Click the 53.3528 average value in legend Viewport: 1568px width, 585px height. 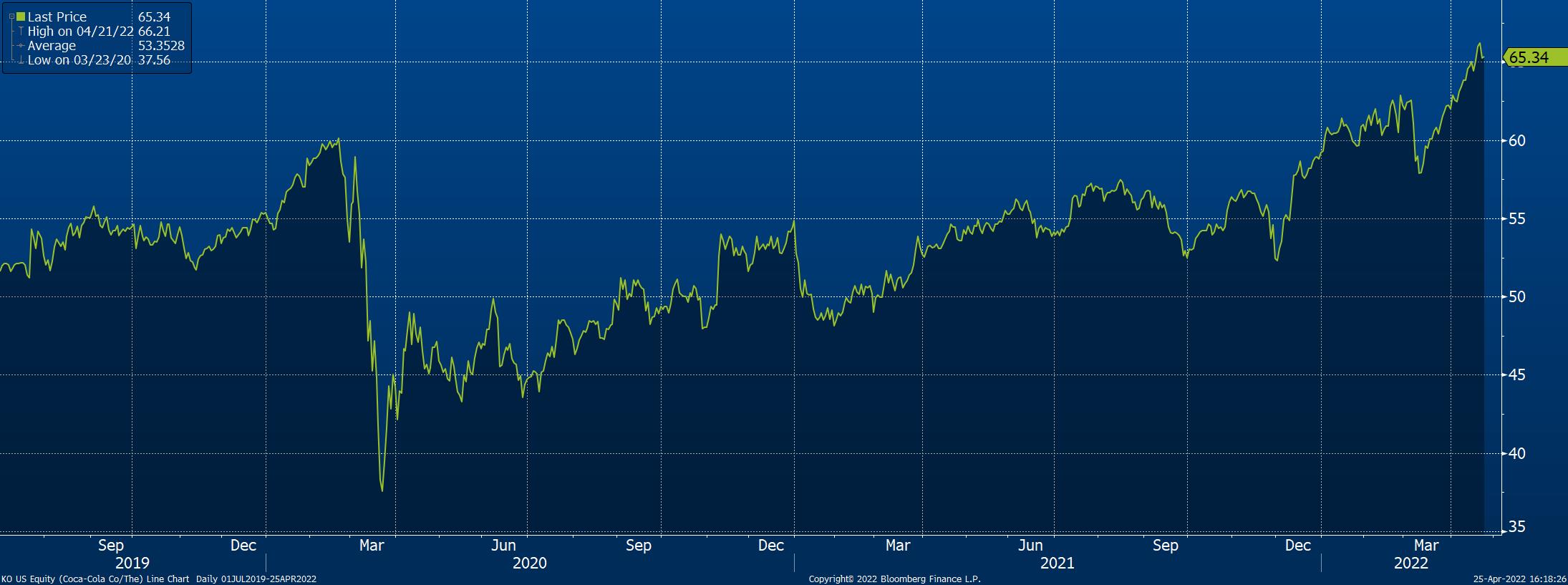pyautogui.click(x=162, y=46)
